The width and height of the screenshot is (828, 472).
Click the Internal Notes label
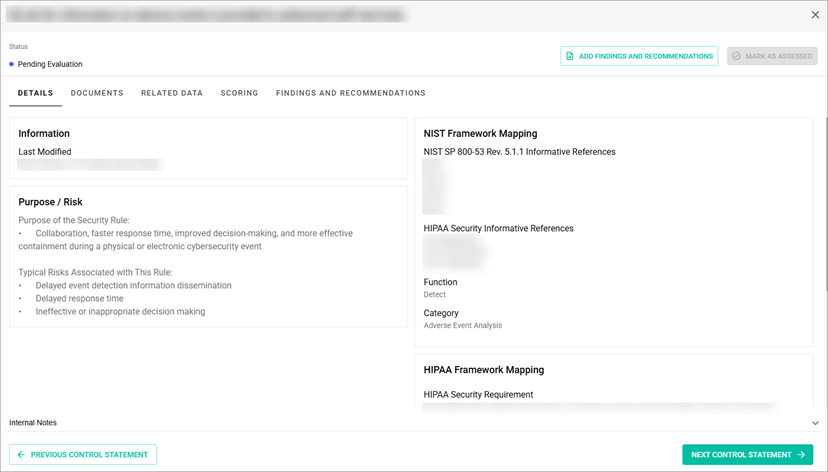(x=33, y=423)
